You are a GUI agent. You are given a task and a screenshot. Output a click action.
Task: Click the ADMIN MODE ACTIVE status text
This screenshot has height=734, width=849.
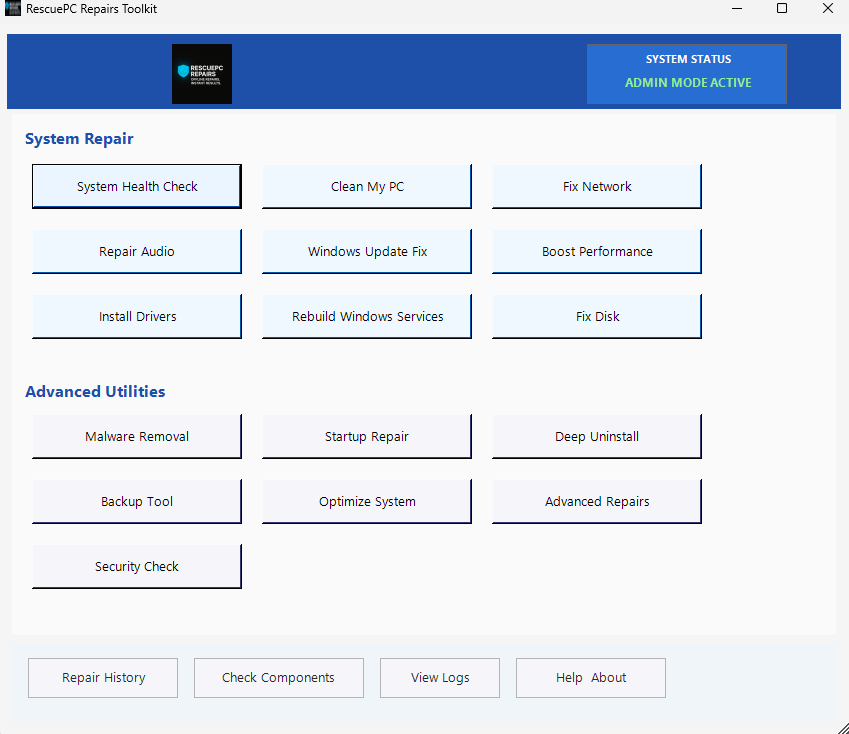688,83
